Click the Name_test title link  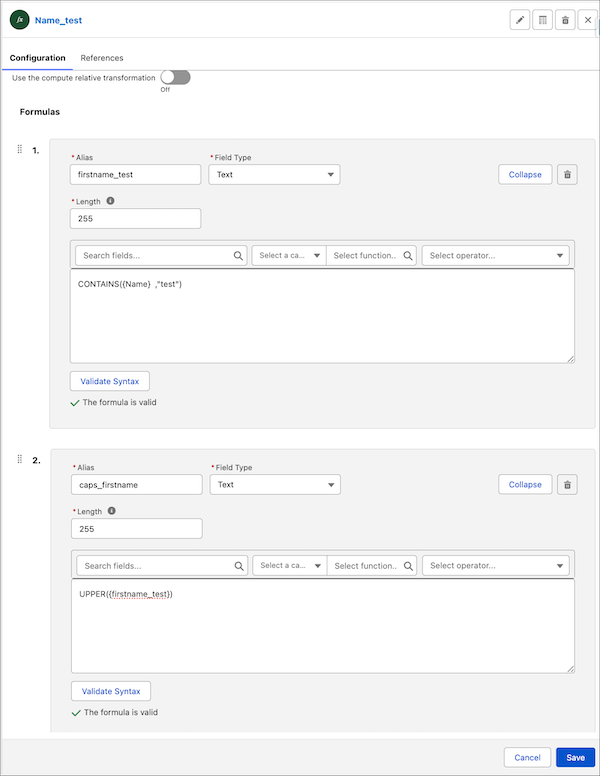[x=58, y=20]
